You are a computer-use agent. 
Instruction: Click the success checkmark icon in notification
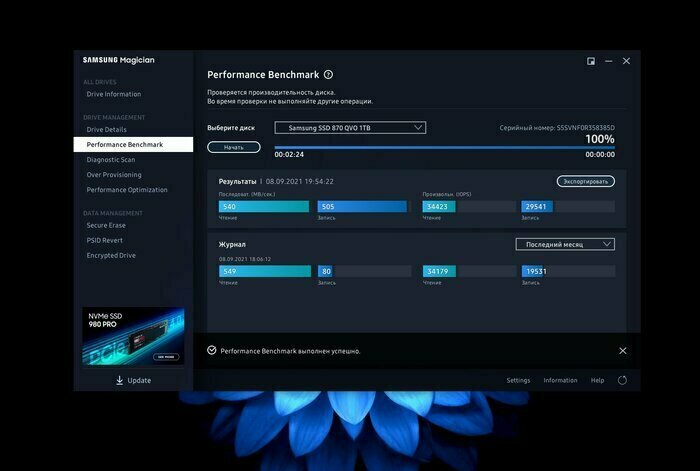pos(212,350)
